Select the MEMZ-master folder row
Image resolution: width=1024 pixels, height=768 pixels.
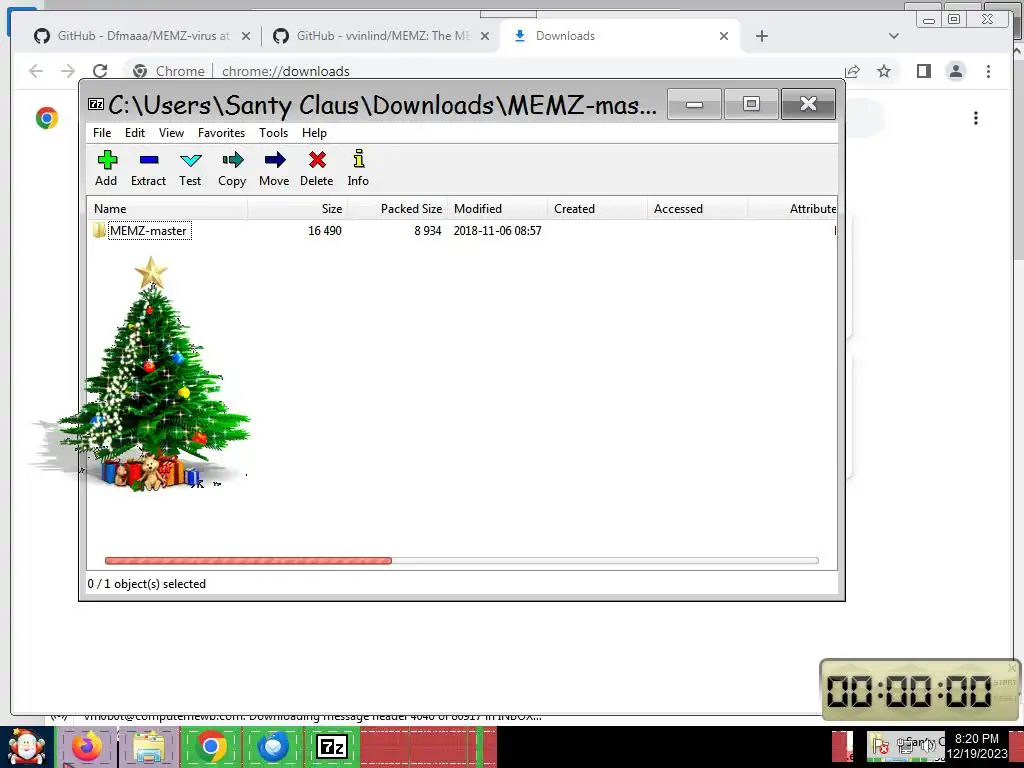point(462,231)
